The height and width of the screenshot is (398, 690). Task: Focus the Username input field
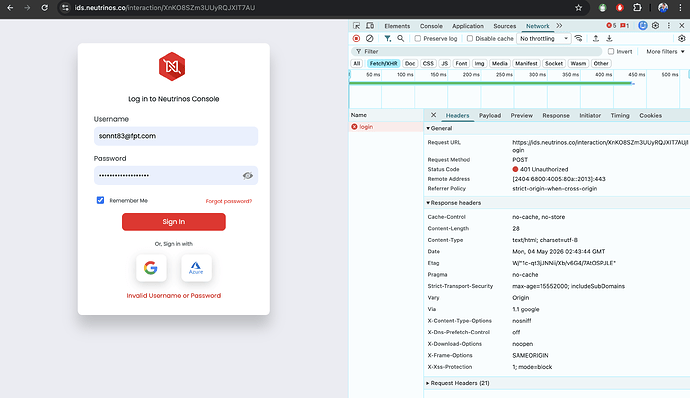(x=176, y=136)
